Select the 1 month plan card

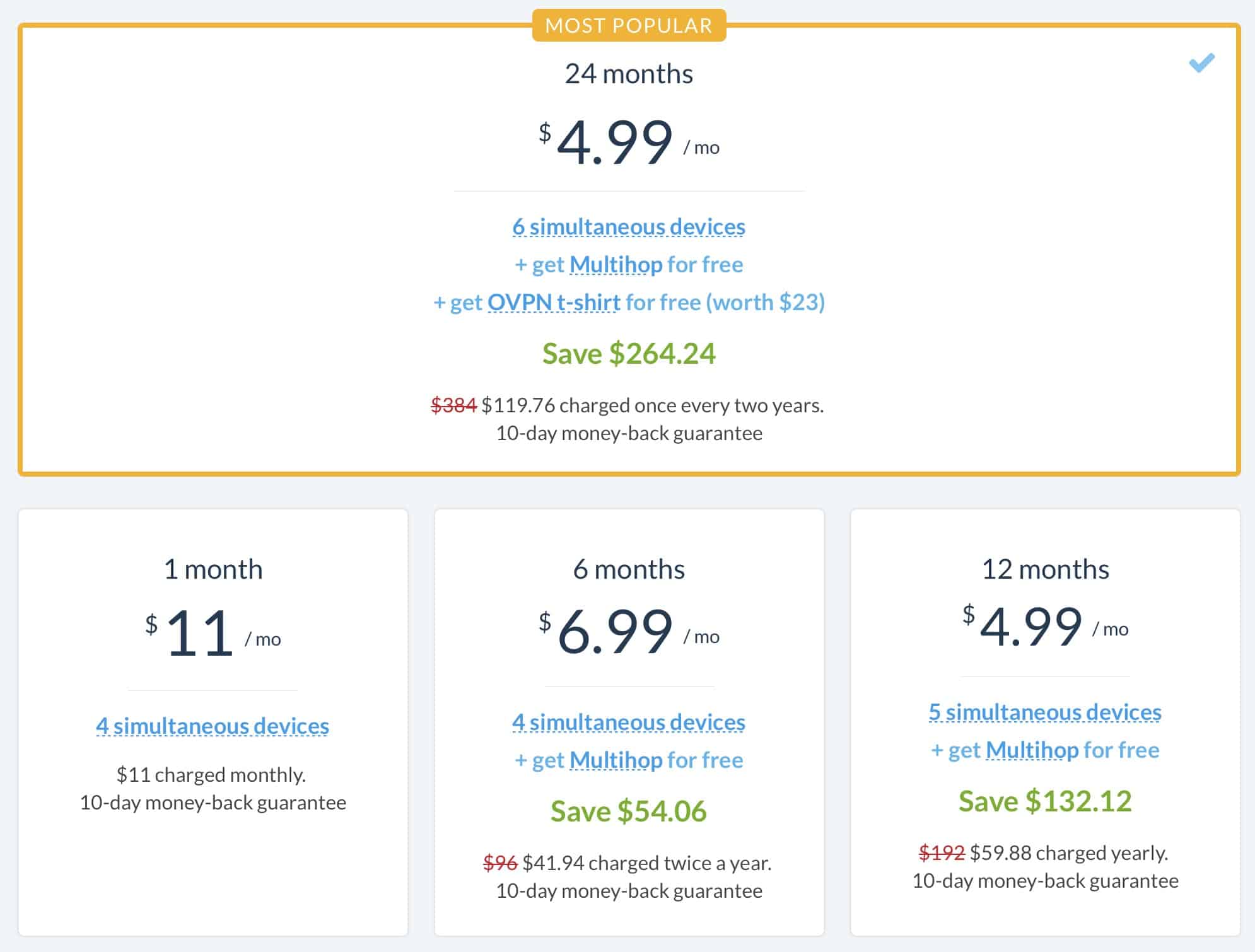click(213, 722)
